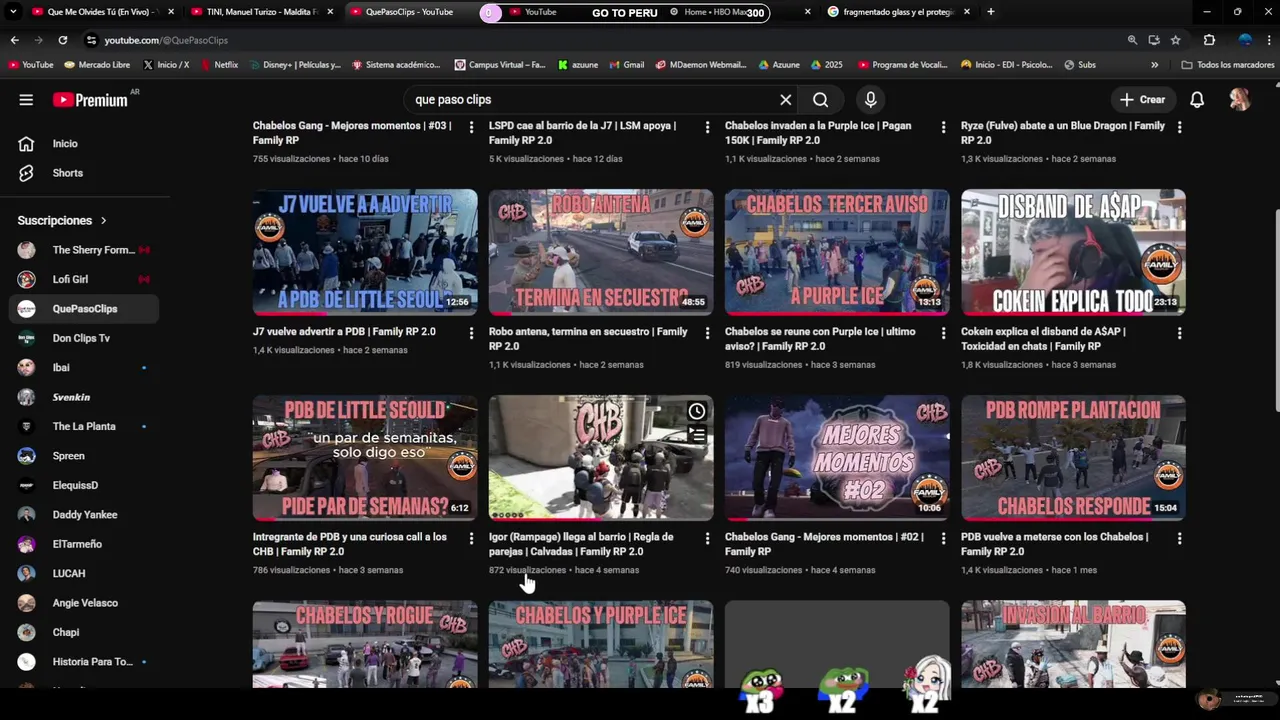The image size is (1280, 720).
Task: Play PDB rompe plantacion thumbnail
Action: tap(1073, 458)
